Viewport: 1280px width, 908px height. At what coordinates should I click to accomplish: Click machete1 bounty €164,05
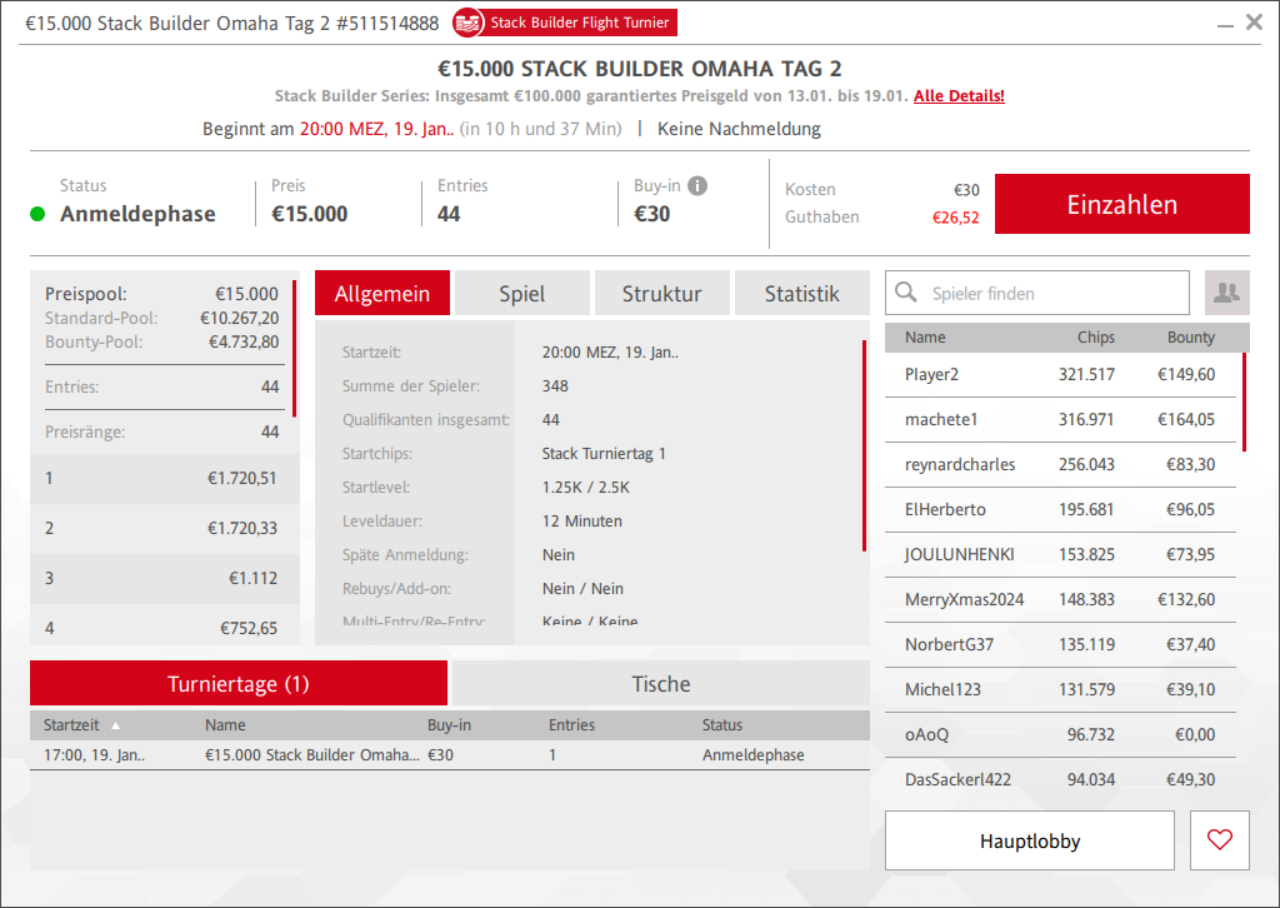[1187, 420]
